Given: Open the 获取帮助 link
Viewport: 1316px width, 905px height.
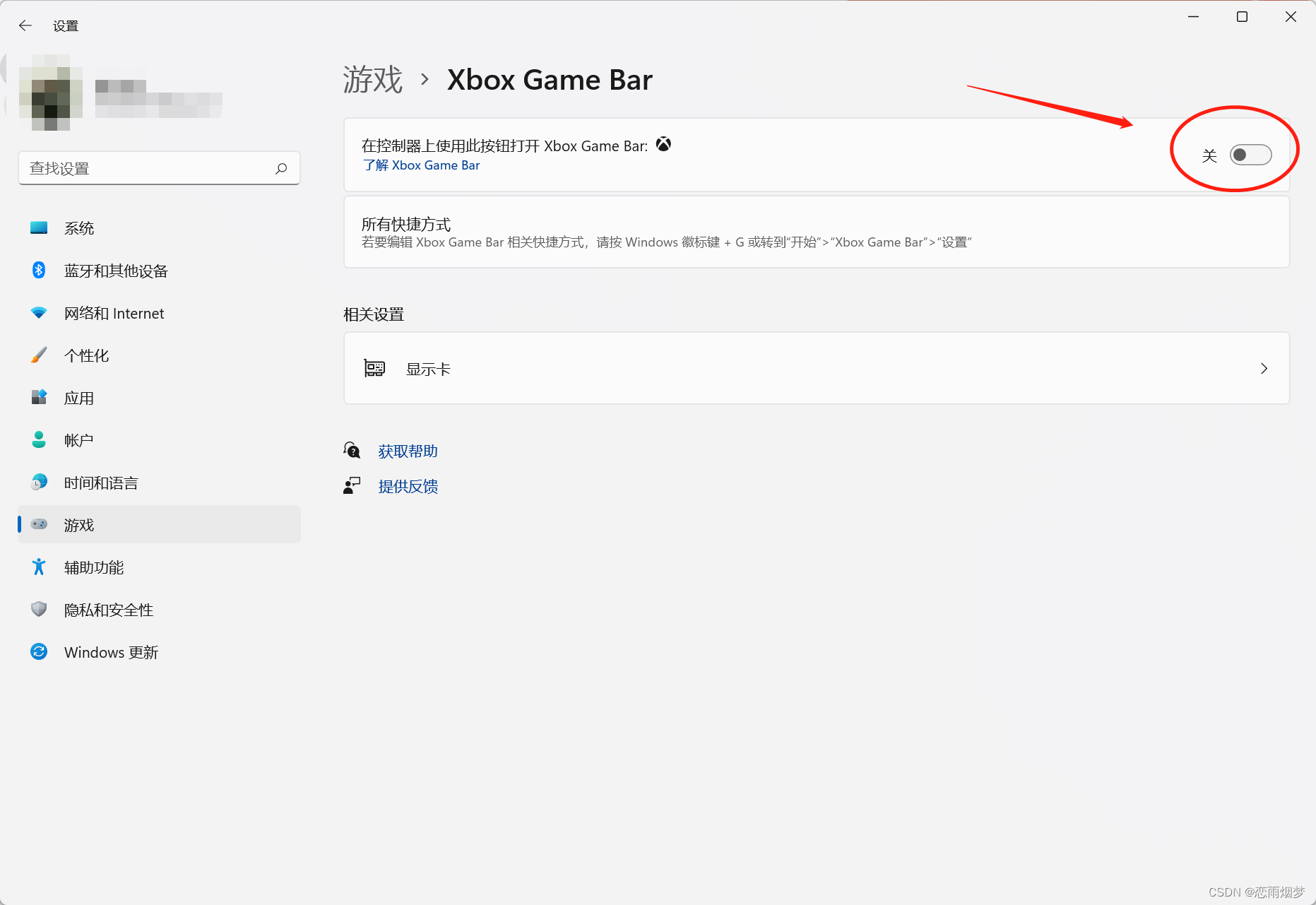Looking at the screenshot, I should 408,451.
